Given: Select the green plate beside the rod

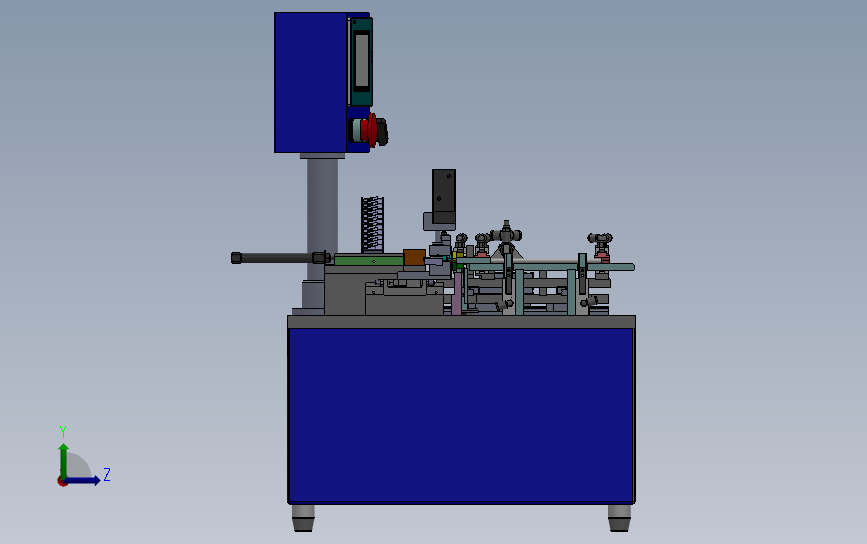Looking at the screenshot, I should 369,260.
